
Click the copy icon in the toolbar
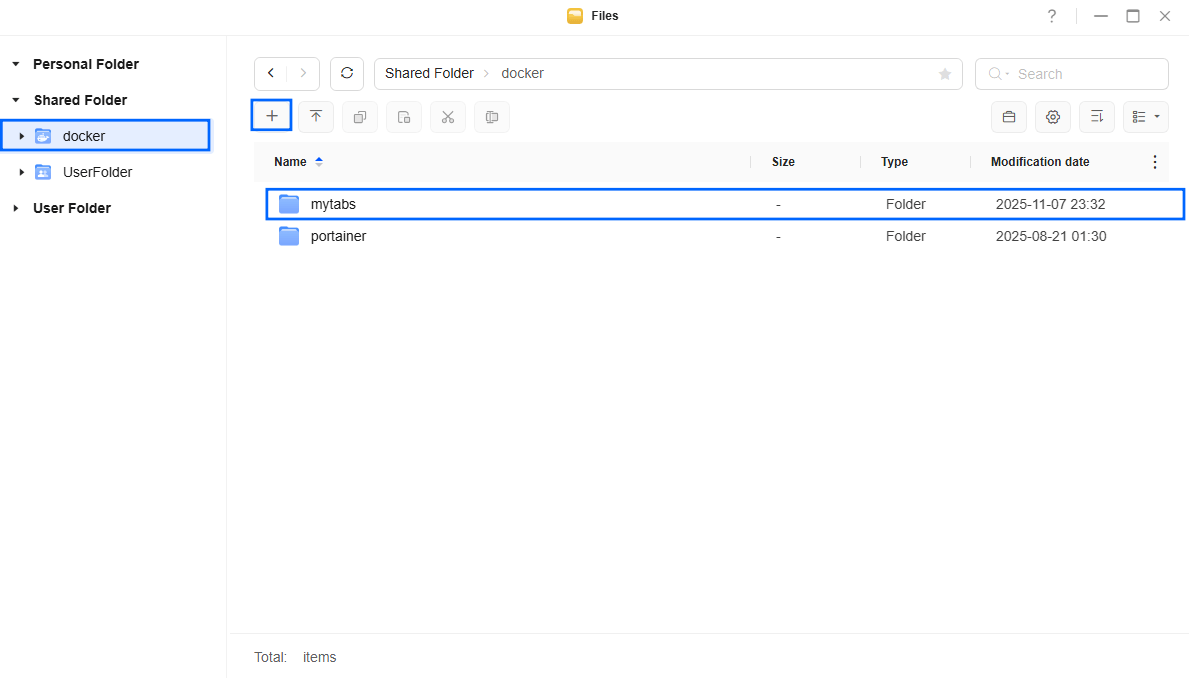click(x=360, y=117)
